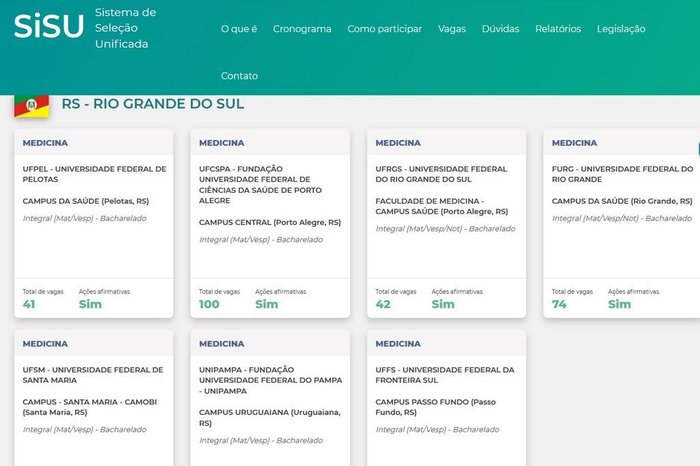Click total vagas value 41
This screenshot has width=700, height=466.
tap(29, 304)
